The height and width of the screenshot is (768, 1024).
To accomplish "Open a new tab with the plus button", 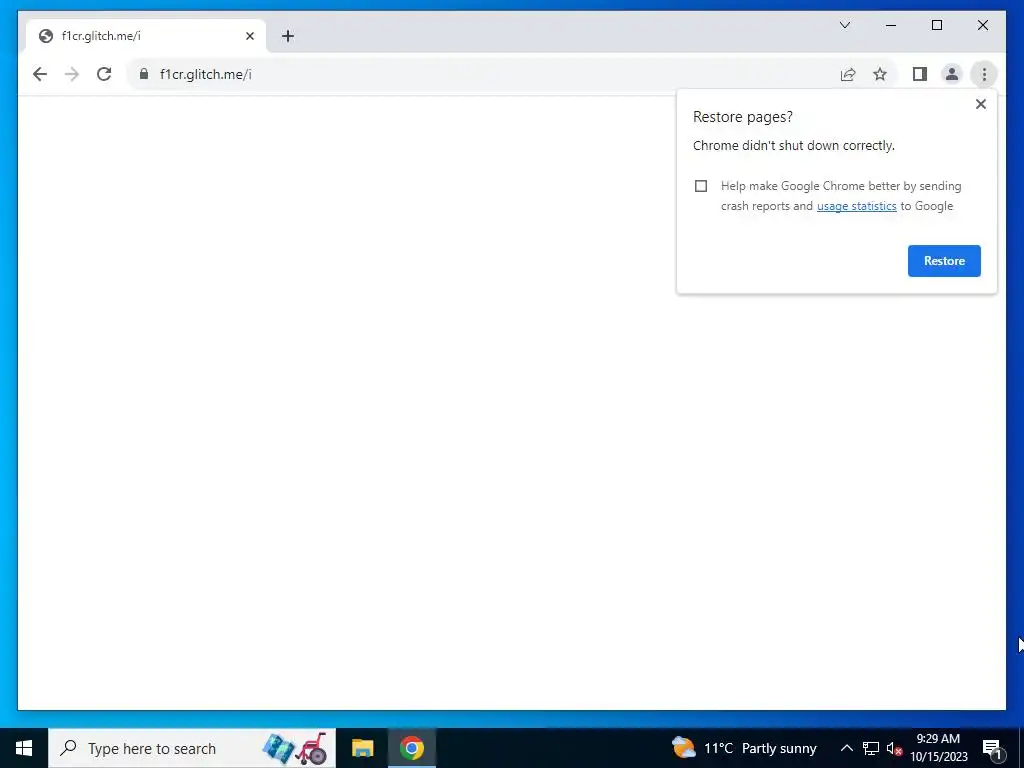I will click(287, 36).
